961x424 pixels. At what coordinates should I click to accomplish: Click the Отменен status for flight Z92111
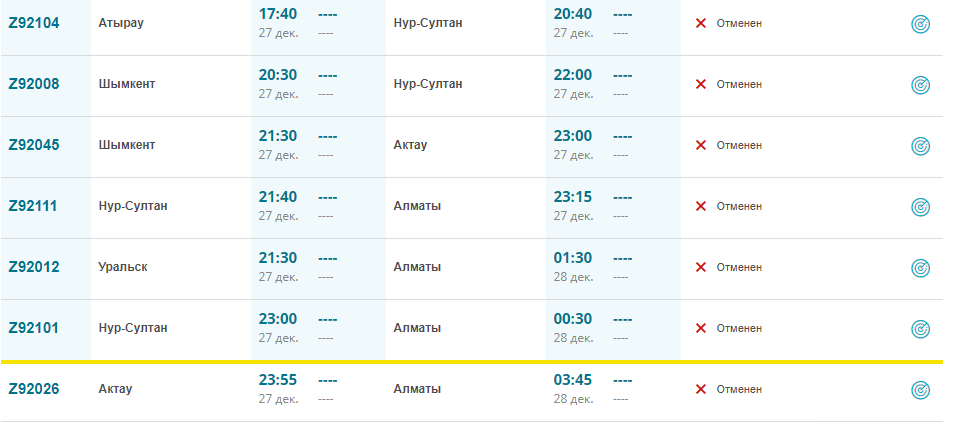click(739, 206)
